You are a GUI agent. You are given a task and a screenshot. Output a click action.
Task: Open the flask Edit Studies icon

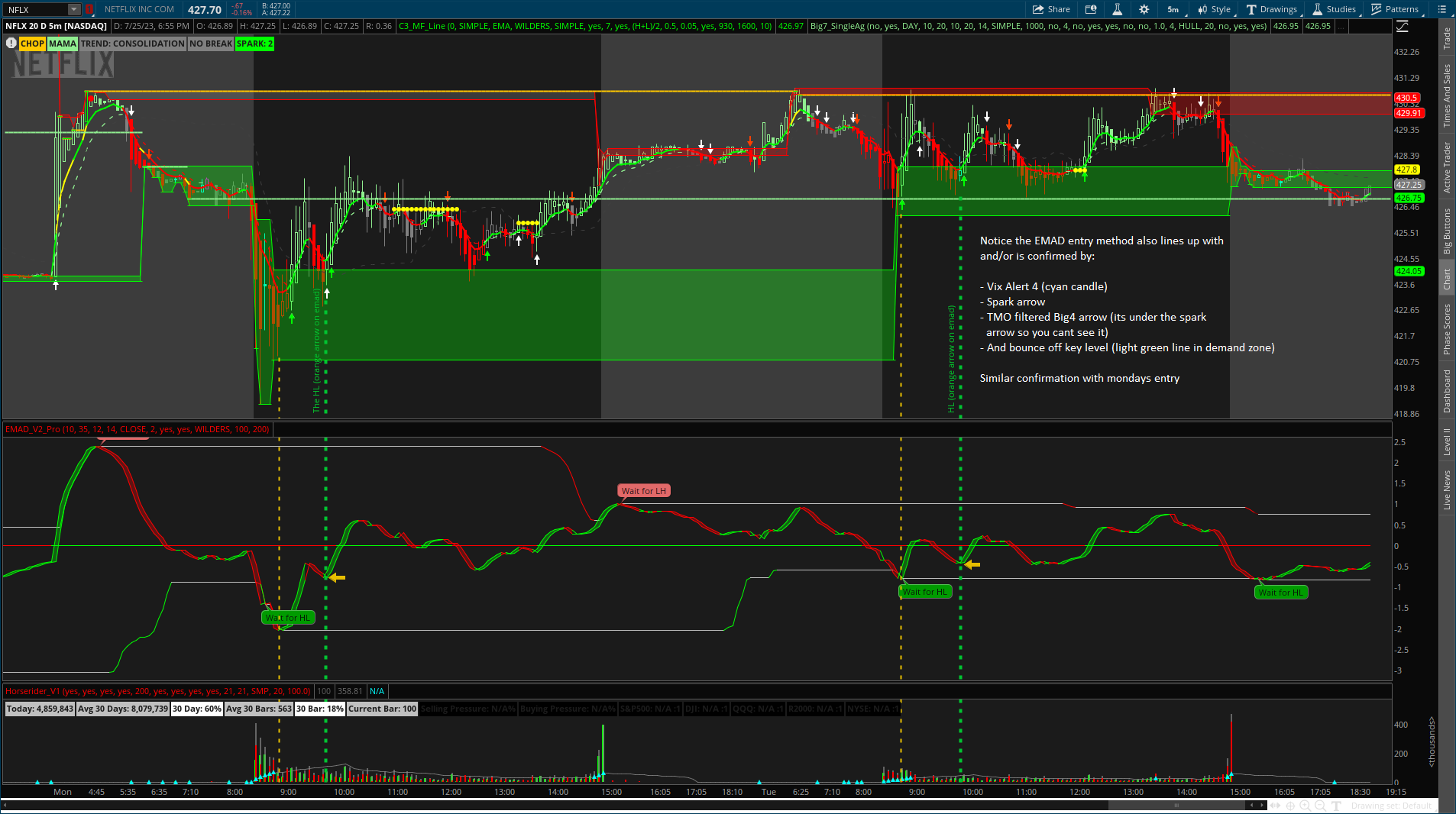(1117, 9)
